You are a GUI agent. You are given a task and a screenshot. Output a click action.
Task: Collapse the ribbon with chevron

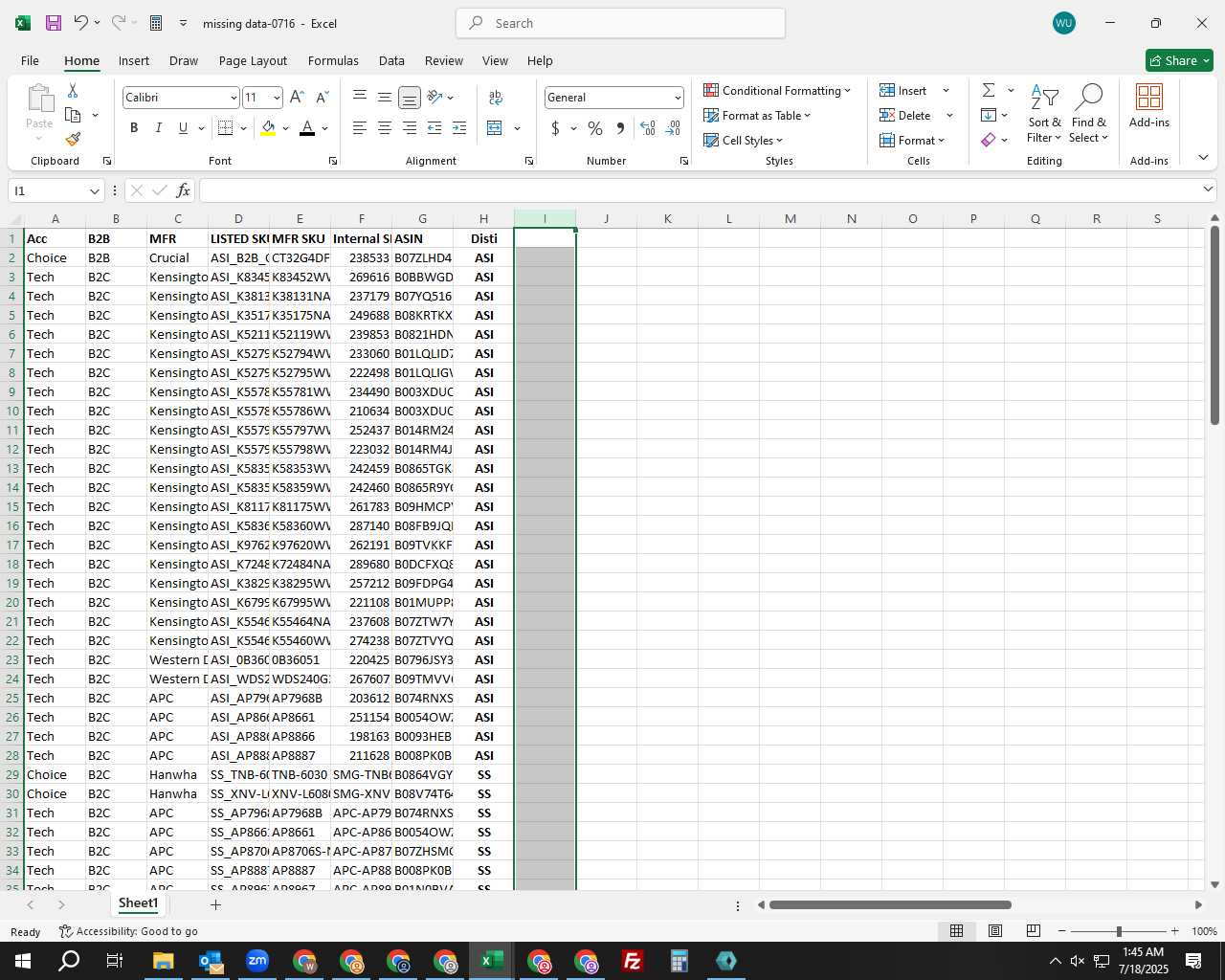pyautogui.click(x=1203, y=158)
